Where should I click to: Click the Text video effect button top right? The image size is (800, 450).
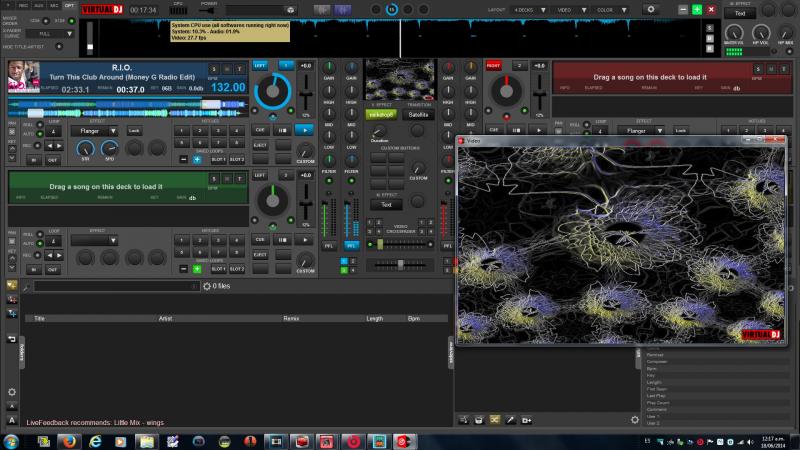pyautogui.click(x=740, y=14)
